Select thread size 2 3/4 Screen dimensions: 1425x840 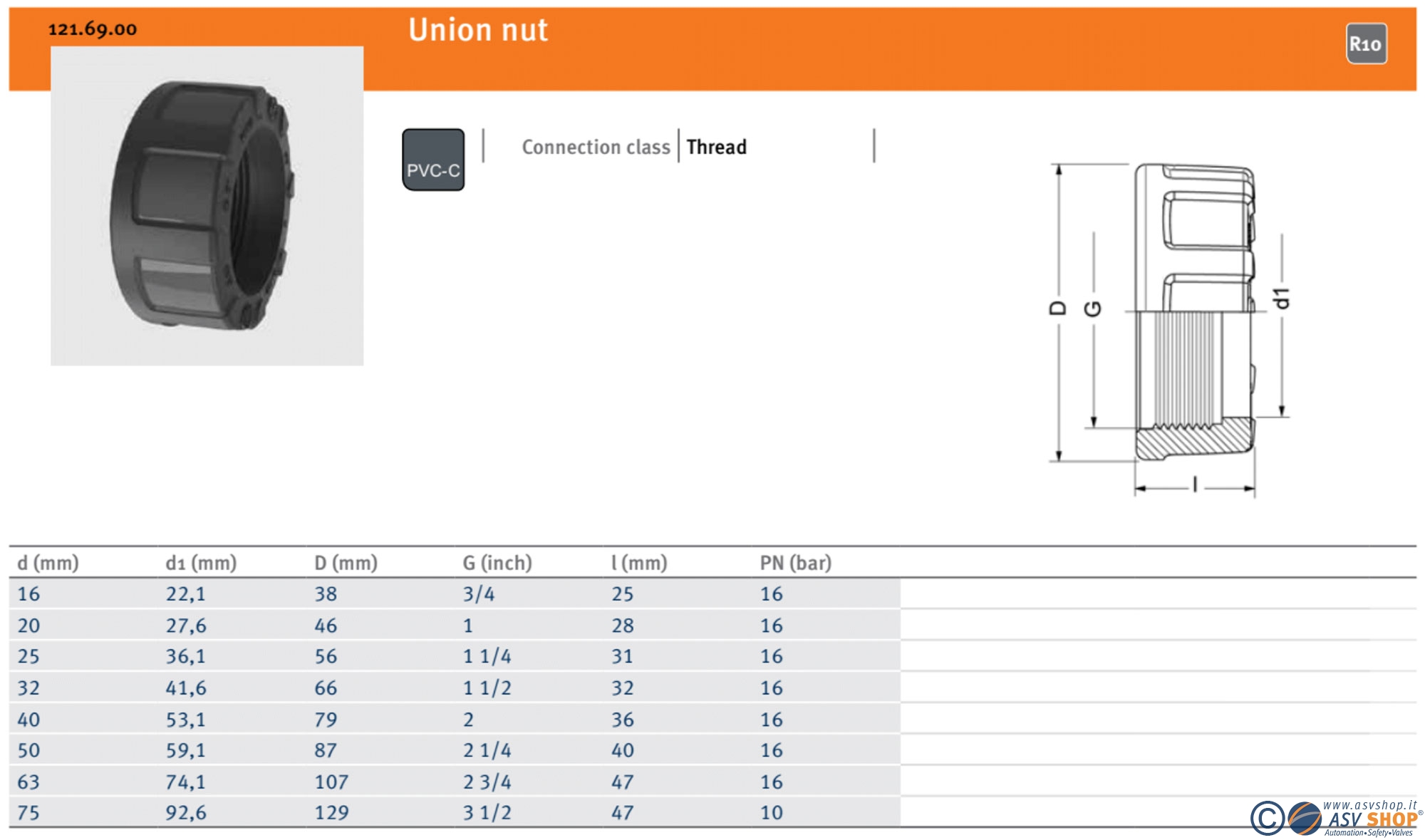pos(487,782)
